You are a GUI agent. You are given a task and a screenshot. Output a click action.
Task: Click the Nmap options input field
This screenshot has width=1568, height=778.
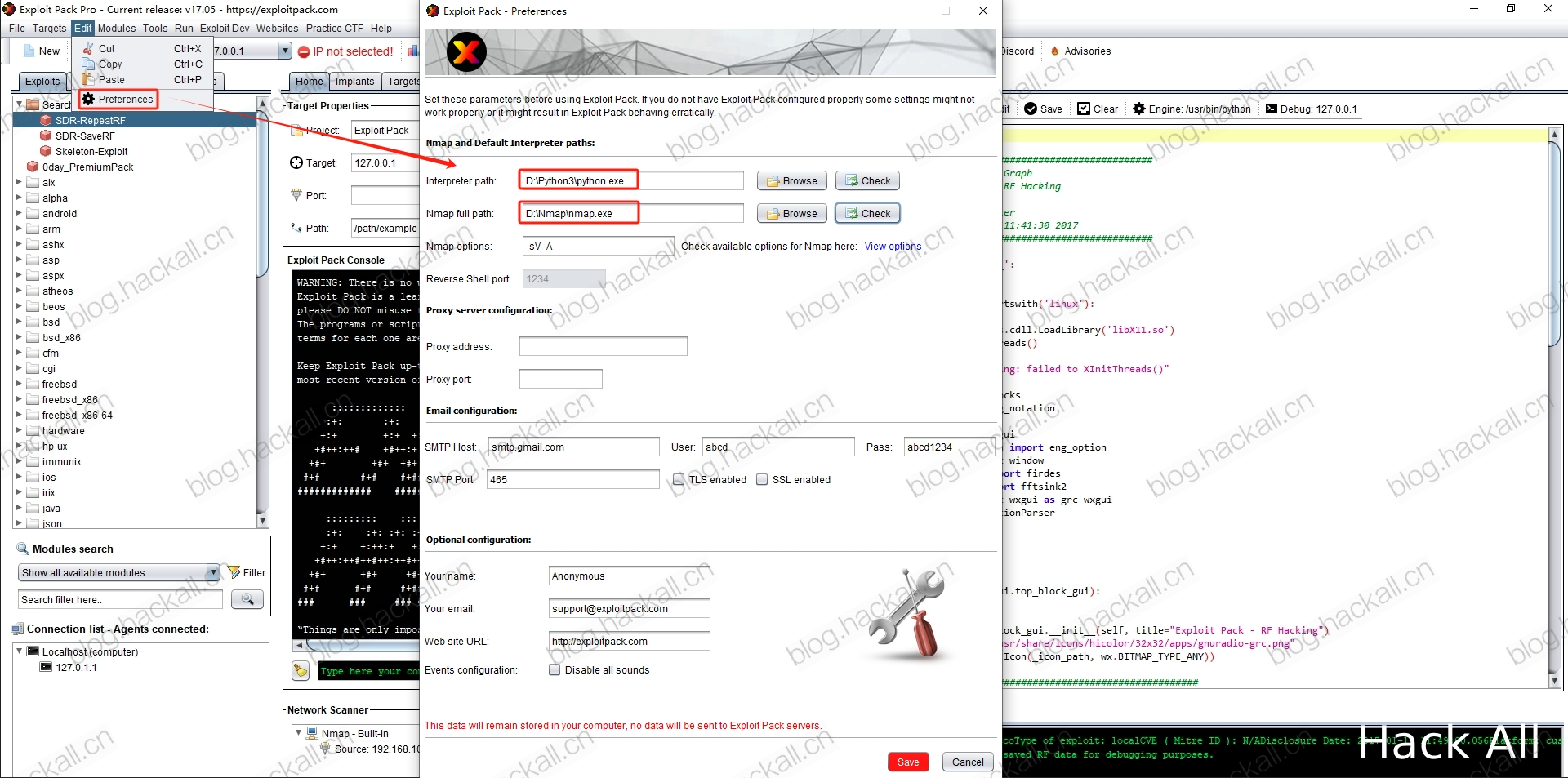(x=599, y=246)
